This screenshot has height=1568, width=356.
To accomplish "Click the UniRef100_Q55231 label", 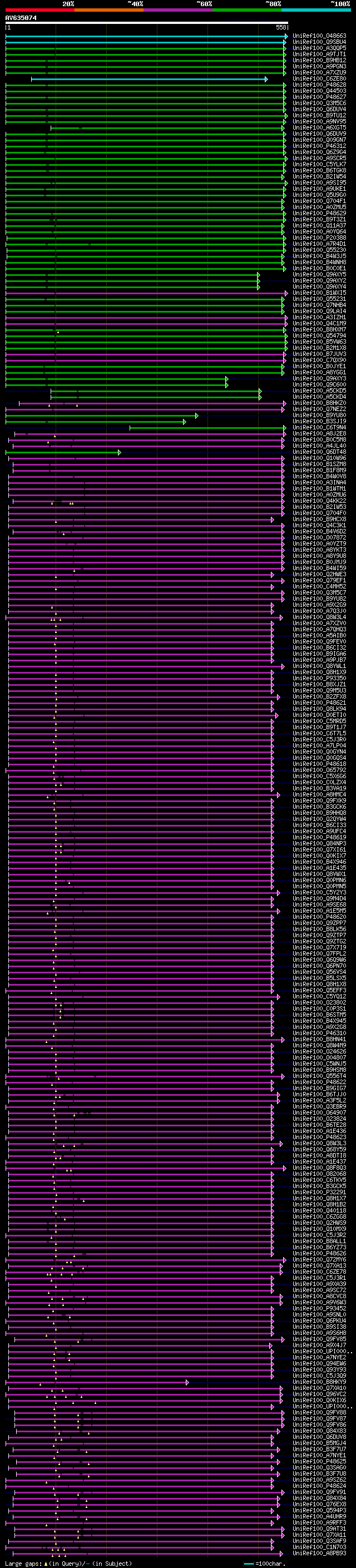I will [x=319, y=299].
